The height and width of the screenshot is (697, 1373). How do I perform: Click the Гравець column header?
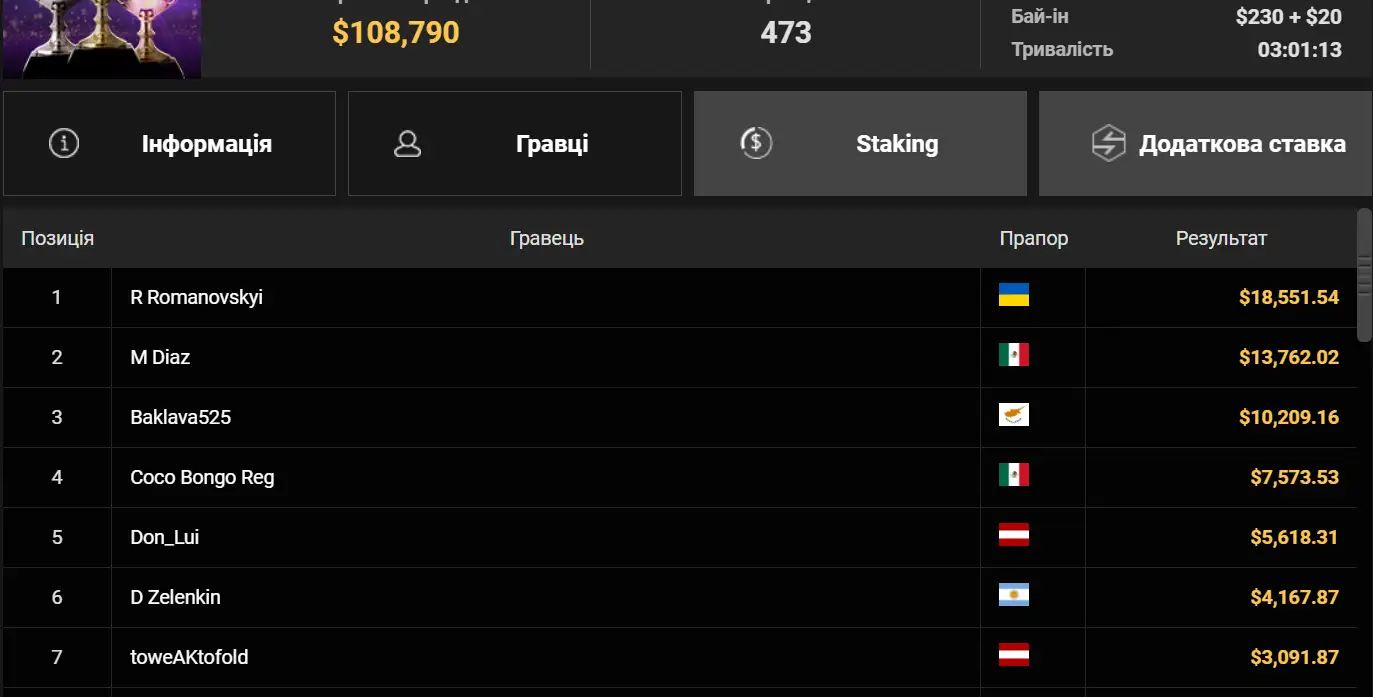[x=546, y=238]
